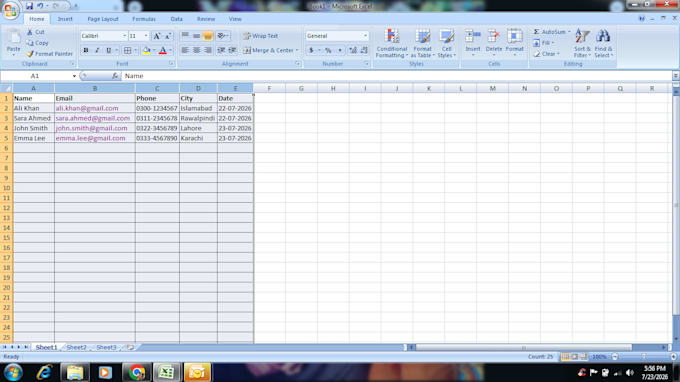Enable Wrap Text
This screenshot has width=680, height=382.
(x=261, y=36)
